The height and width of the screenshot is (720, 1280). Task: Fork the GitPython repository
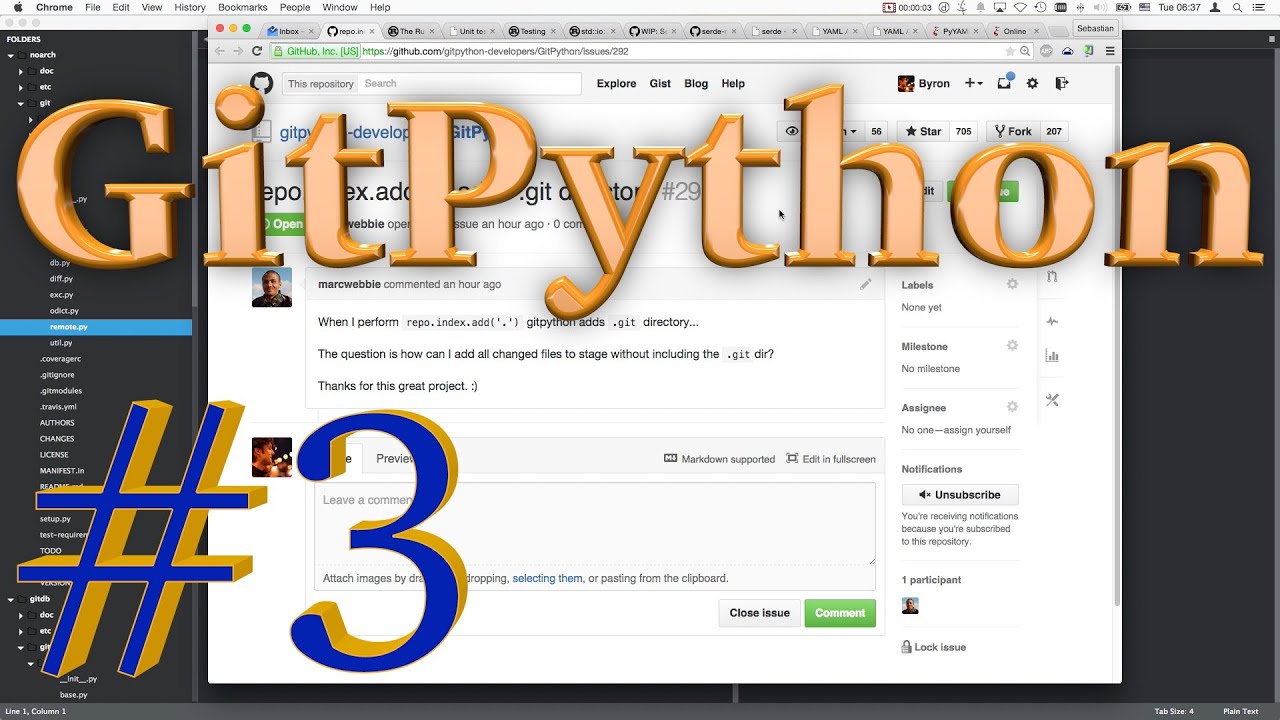[x=1012, y=131]
